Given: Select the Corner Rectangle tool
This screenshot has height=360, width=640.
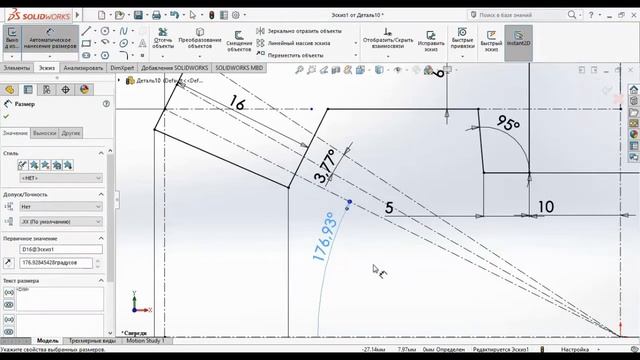Looking at the screenshot, I should point(86,43).
